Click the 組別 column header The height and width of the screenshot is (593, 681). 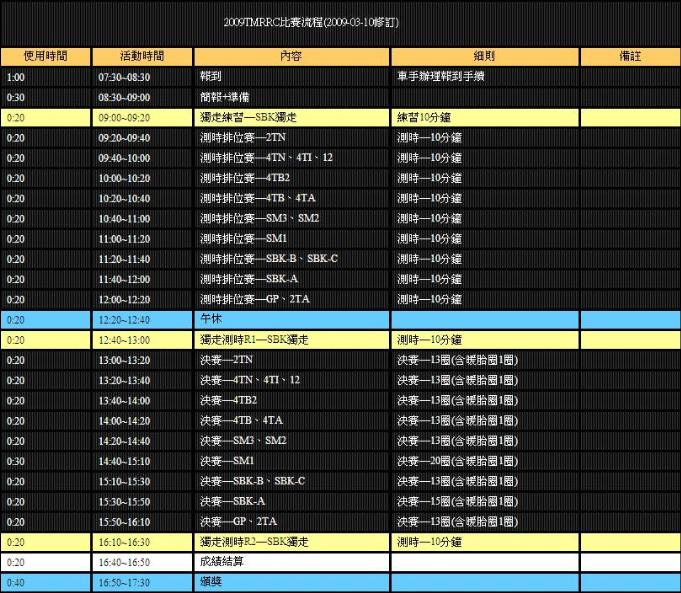pyautogui.click(x=484, y=57)
